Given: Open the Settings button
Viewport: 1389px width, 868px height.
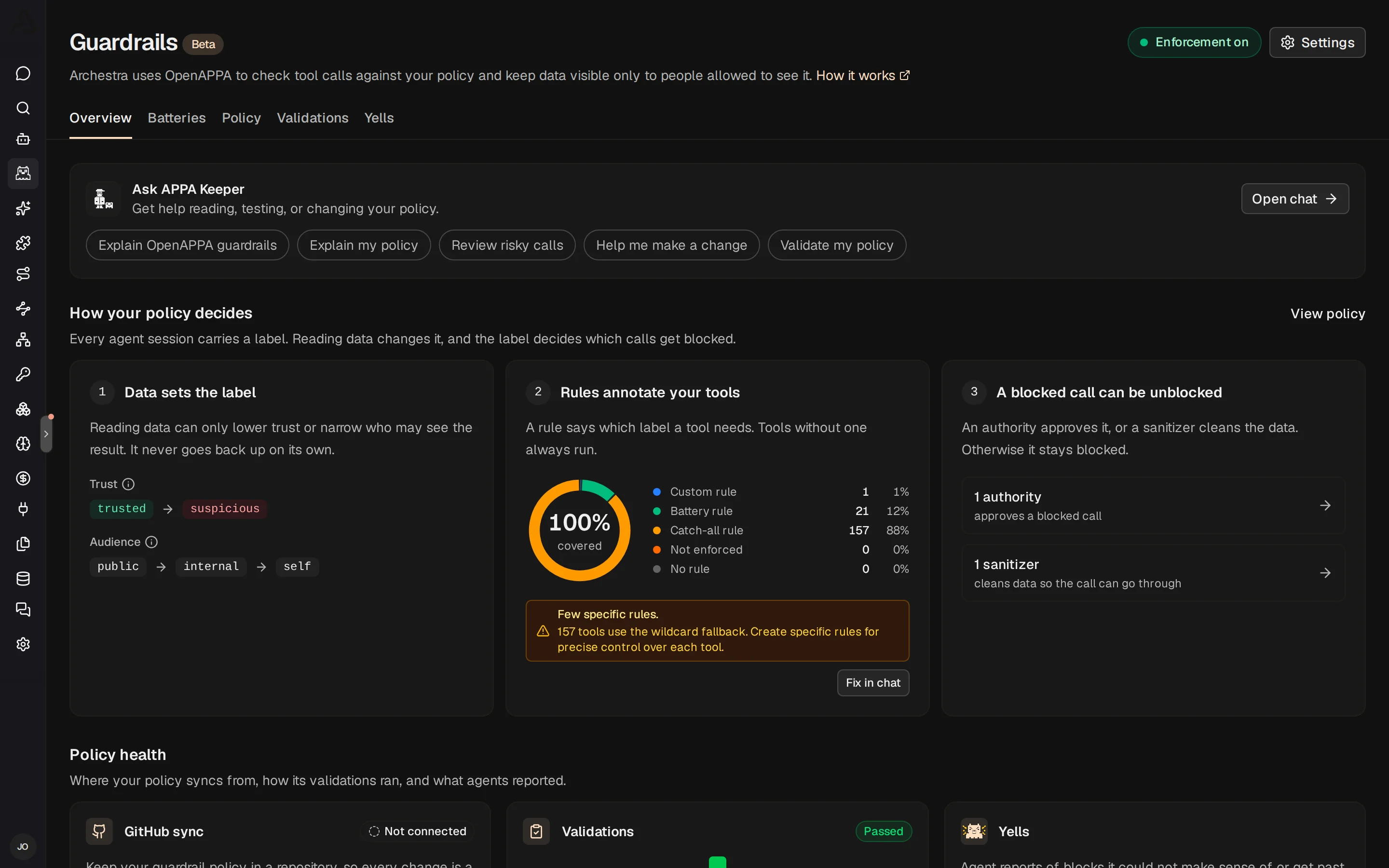Looking at the screenshot, I should pos(1317,42).
